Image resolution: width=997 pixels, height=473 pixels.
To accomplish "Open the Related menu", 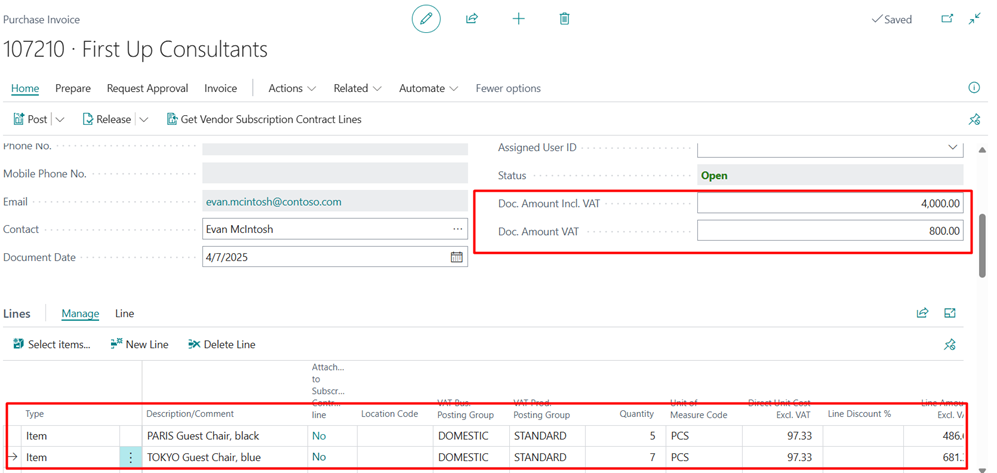I will click(x=357, y=88).
